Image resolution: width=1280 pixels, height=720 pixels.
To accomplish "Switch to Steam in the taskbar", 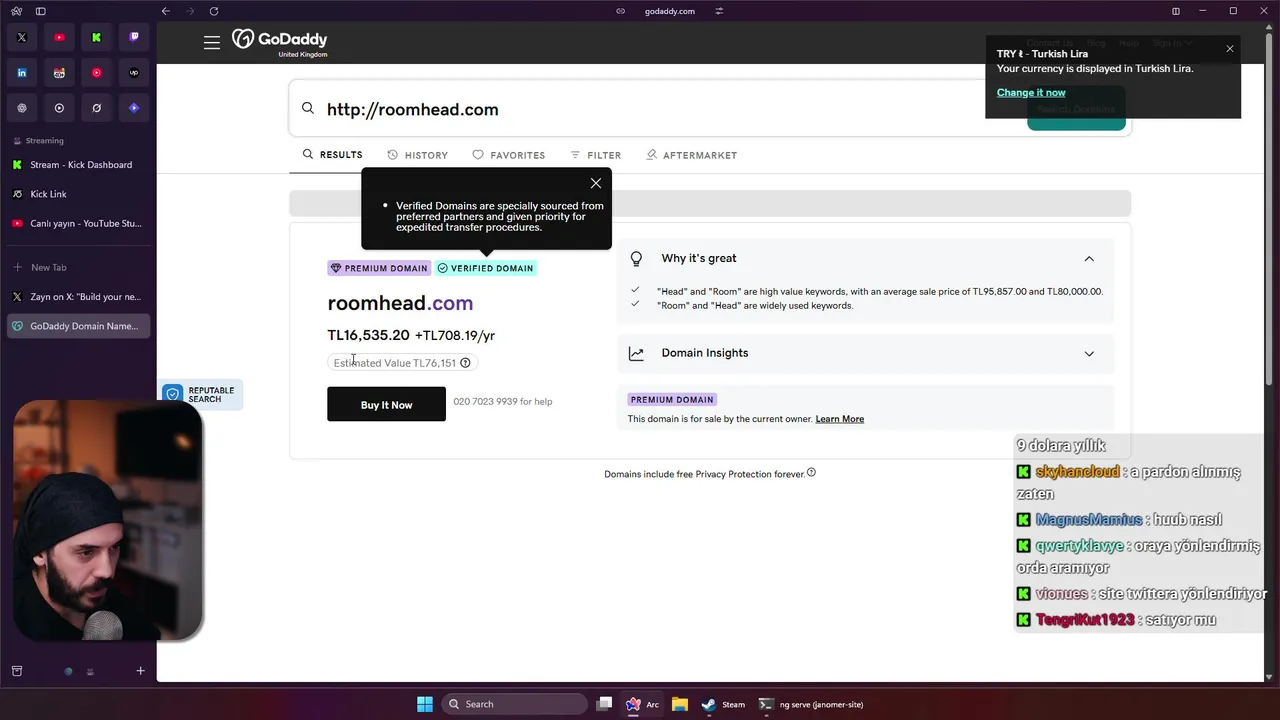I will [x=723, y=704].
